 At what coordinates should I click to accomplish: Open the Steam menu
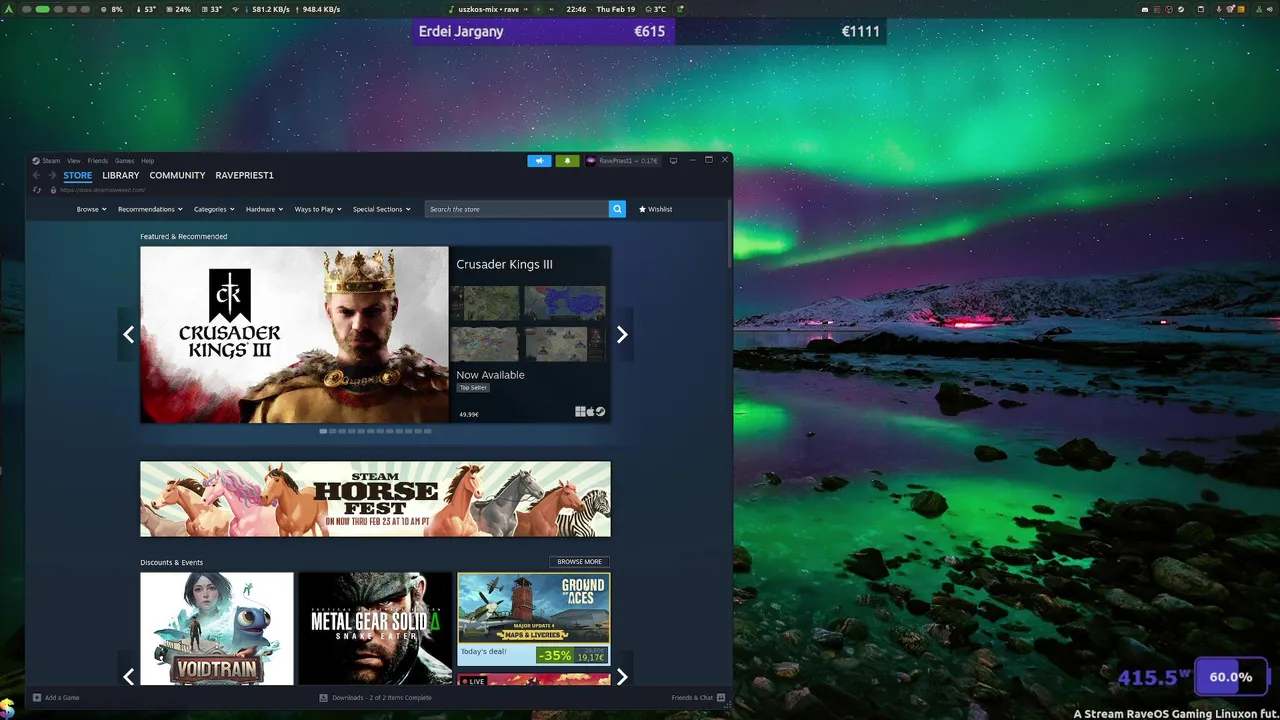tap(51, 160)
